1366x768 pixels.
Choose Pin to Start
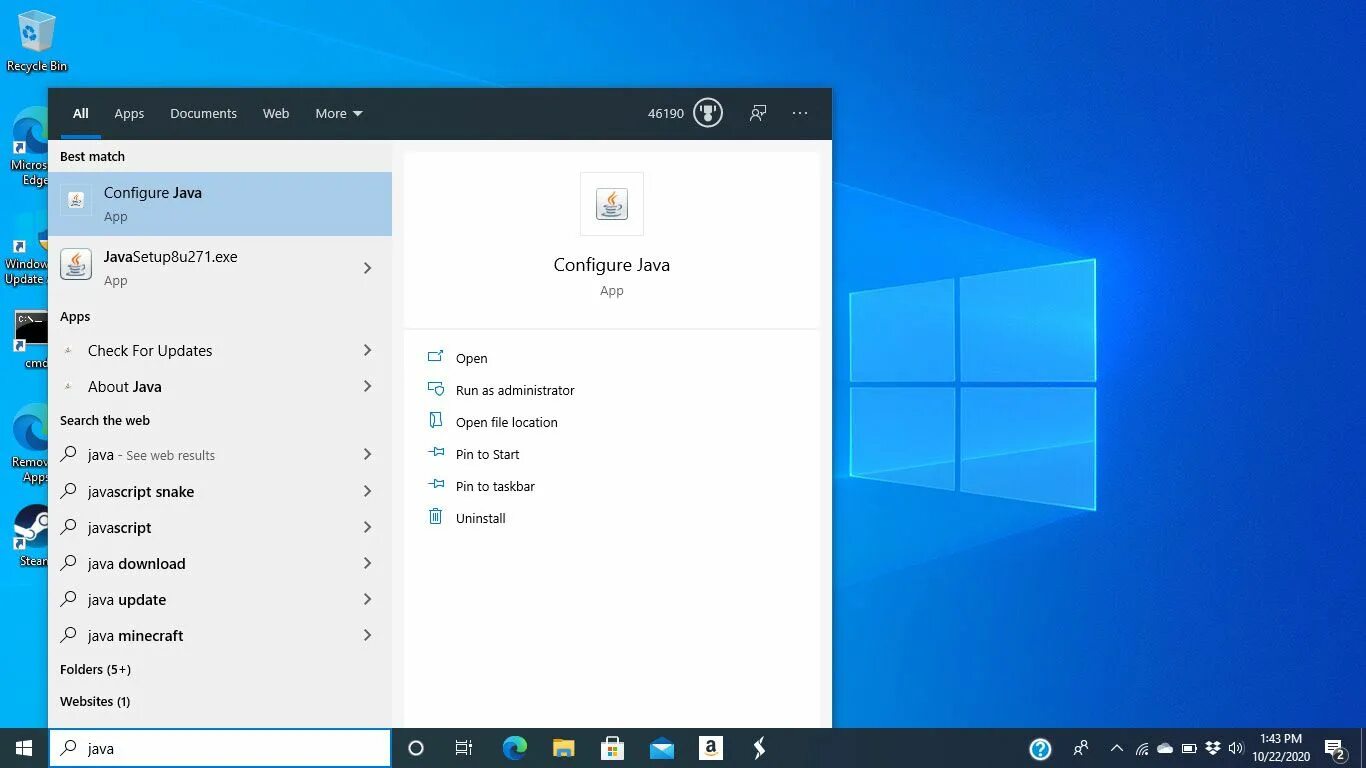point(487,454)
